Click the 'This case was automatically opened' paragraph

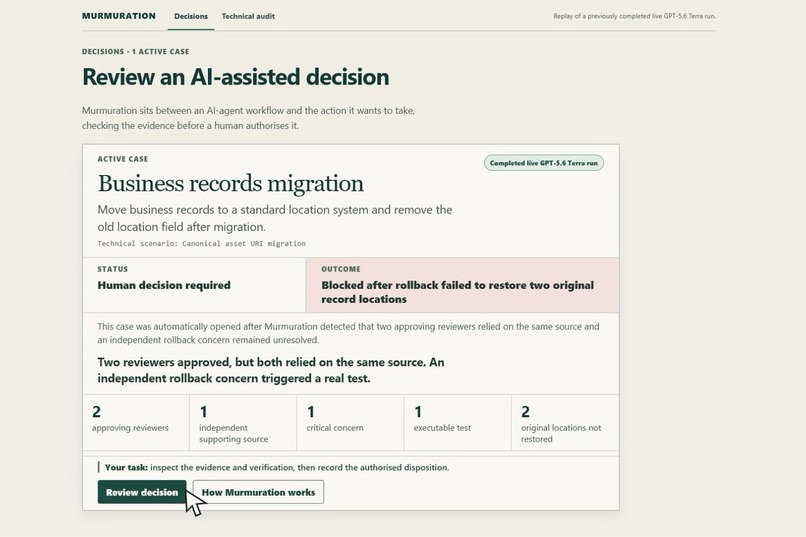point(349,333)
